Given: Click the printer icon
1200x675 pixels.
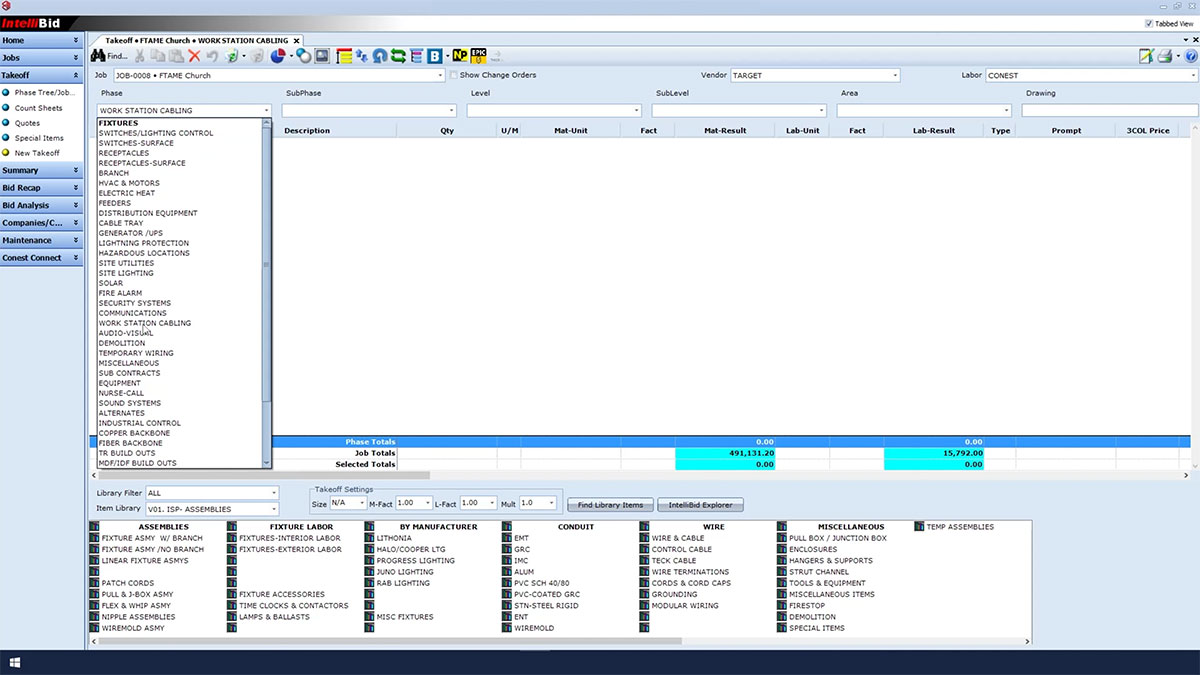Looking at the screenshot, I should point(1165,57).
